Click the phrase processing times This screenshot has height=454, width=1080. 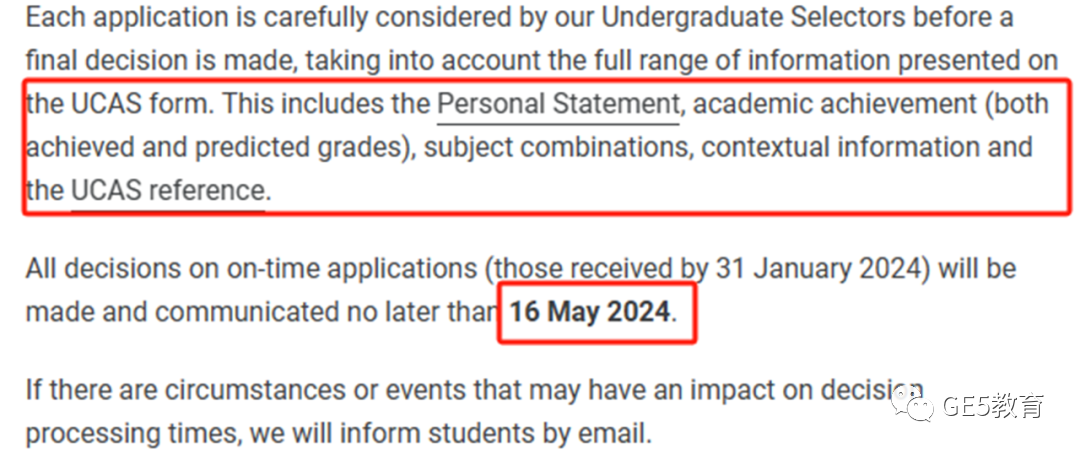(x=133, y=435)
